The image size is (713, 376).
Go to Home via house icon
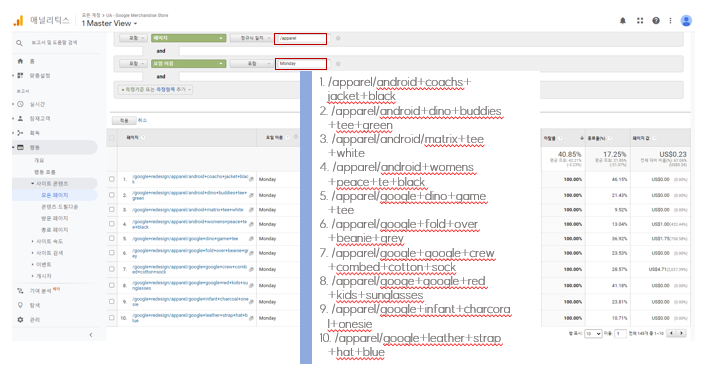pos(20,61)
